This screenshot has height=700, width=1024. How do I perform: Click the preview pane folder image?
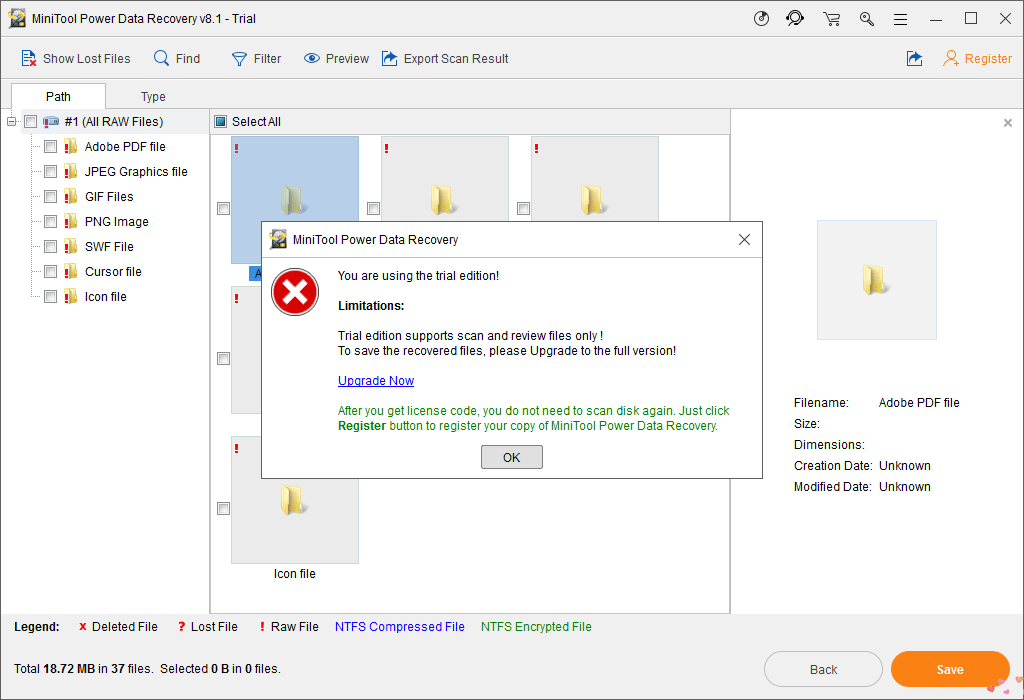[x=876, y=279]
